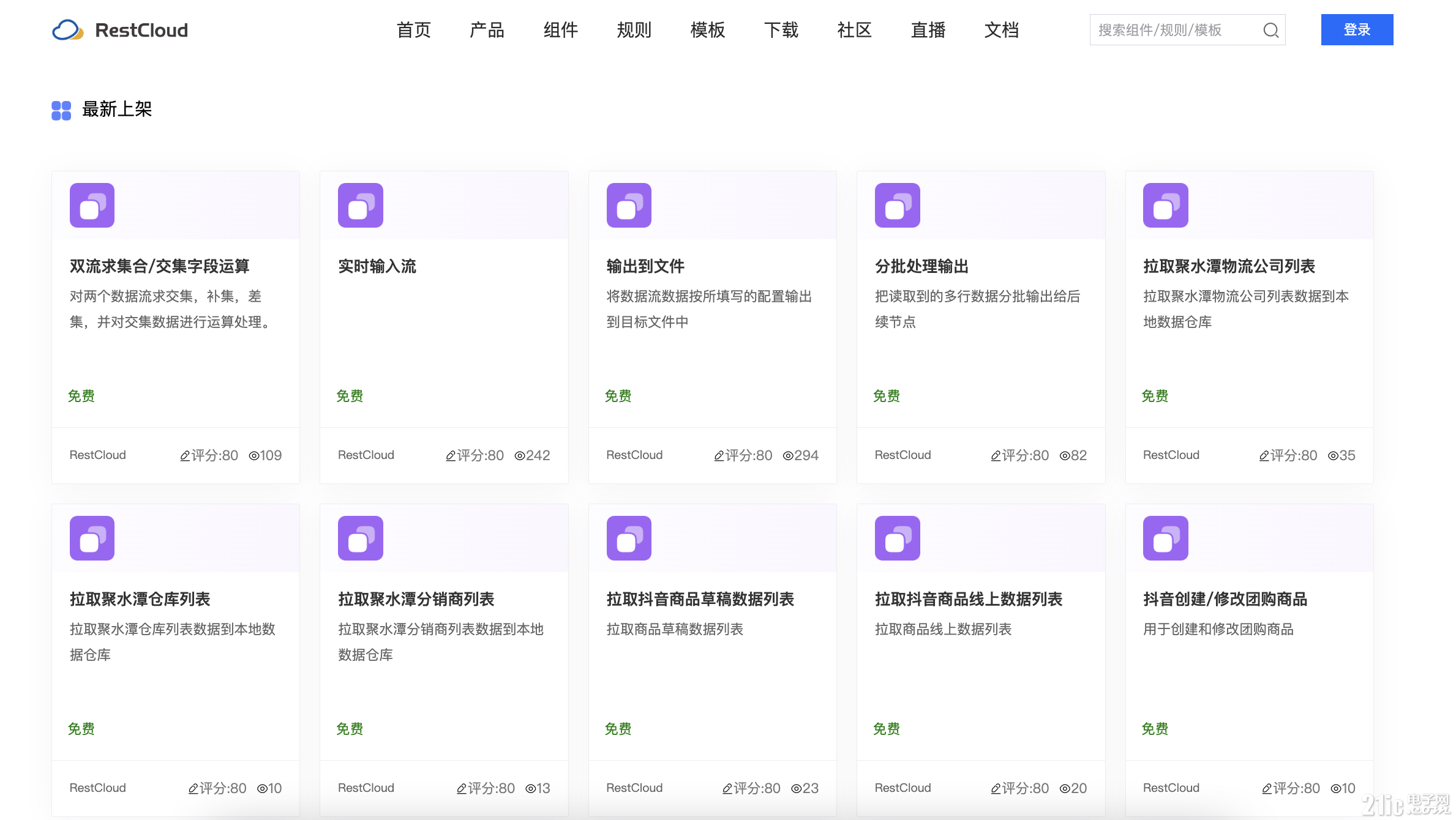Click view-count eye icon showing 294

coord(788,455)
